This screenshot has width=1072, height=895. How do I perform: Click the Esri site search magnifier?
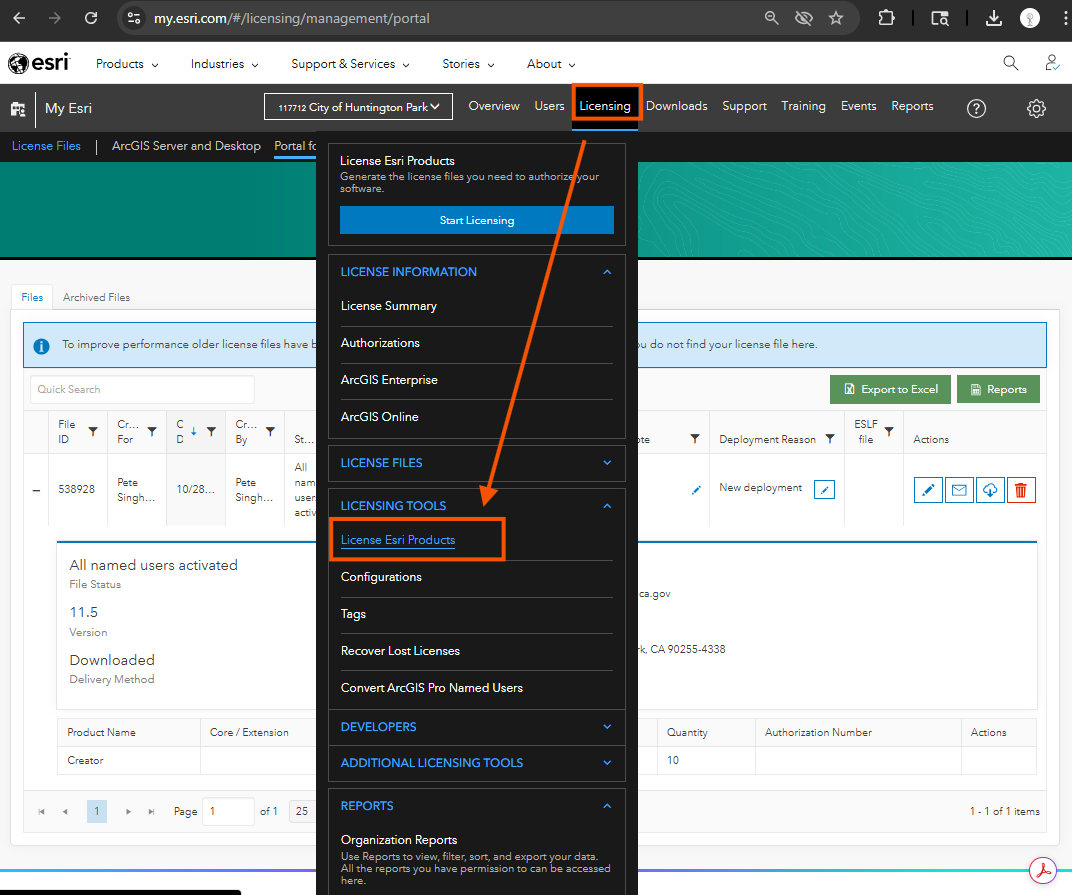click(x=1011, y=63)
